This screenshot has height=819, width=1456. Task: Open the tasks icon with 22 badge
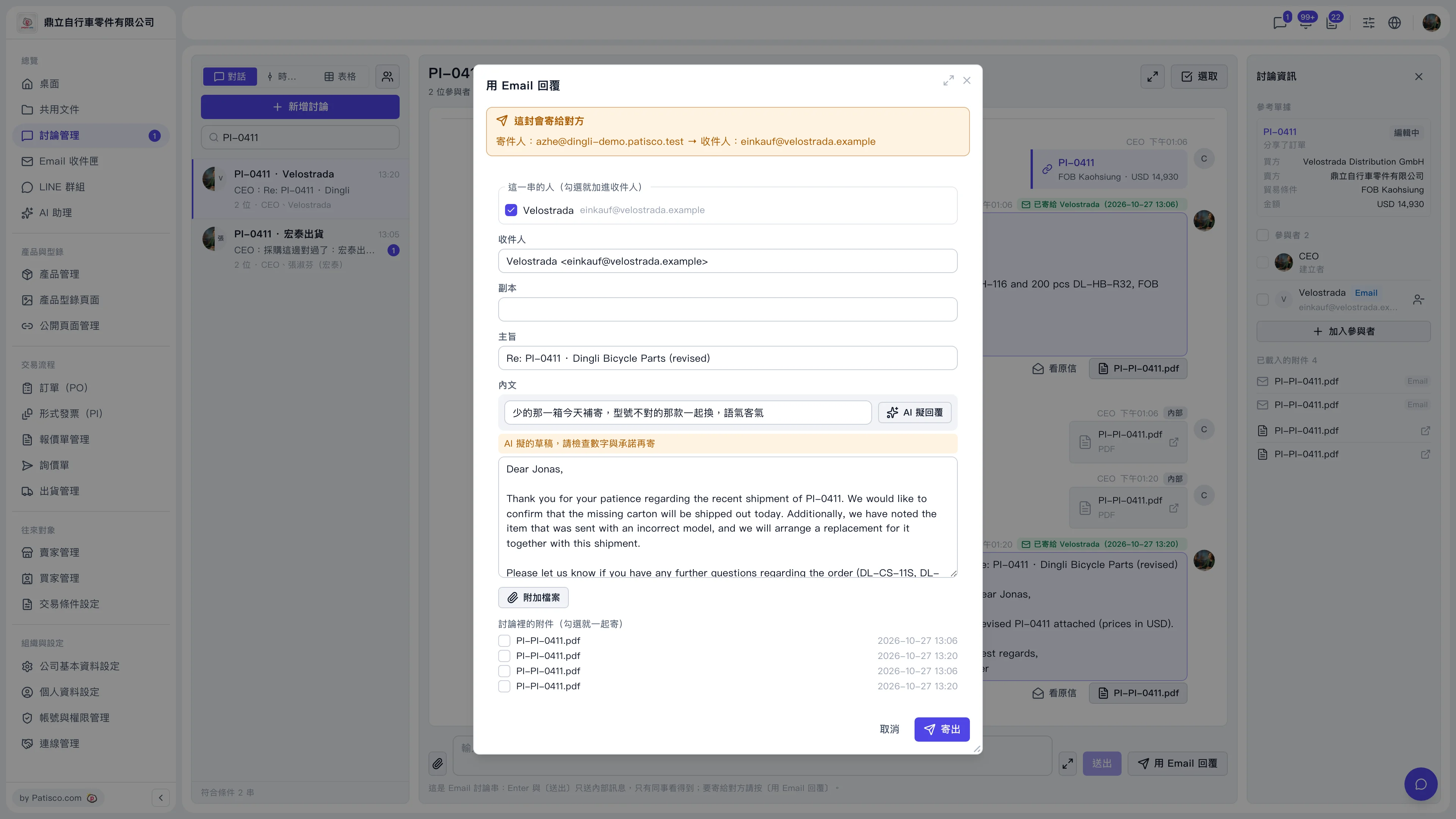coord(1332,23)
